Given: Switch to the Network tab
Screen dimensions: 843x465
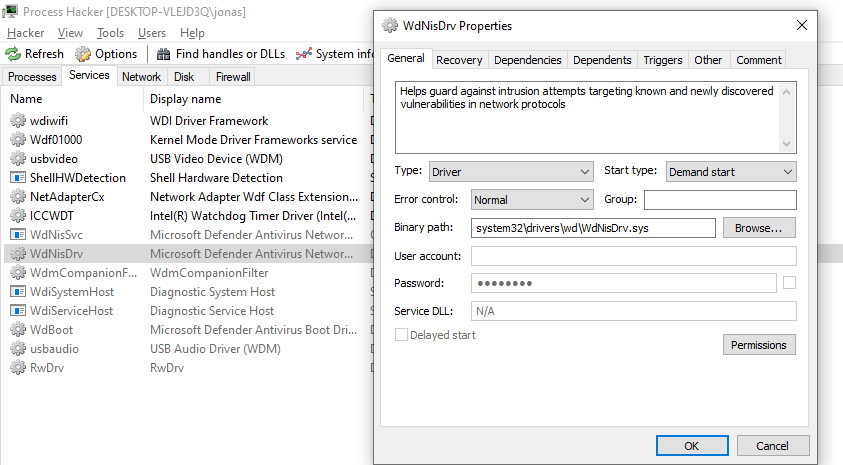Looking at the screenshot, I should [x=141, y=77].
